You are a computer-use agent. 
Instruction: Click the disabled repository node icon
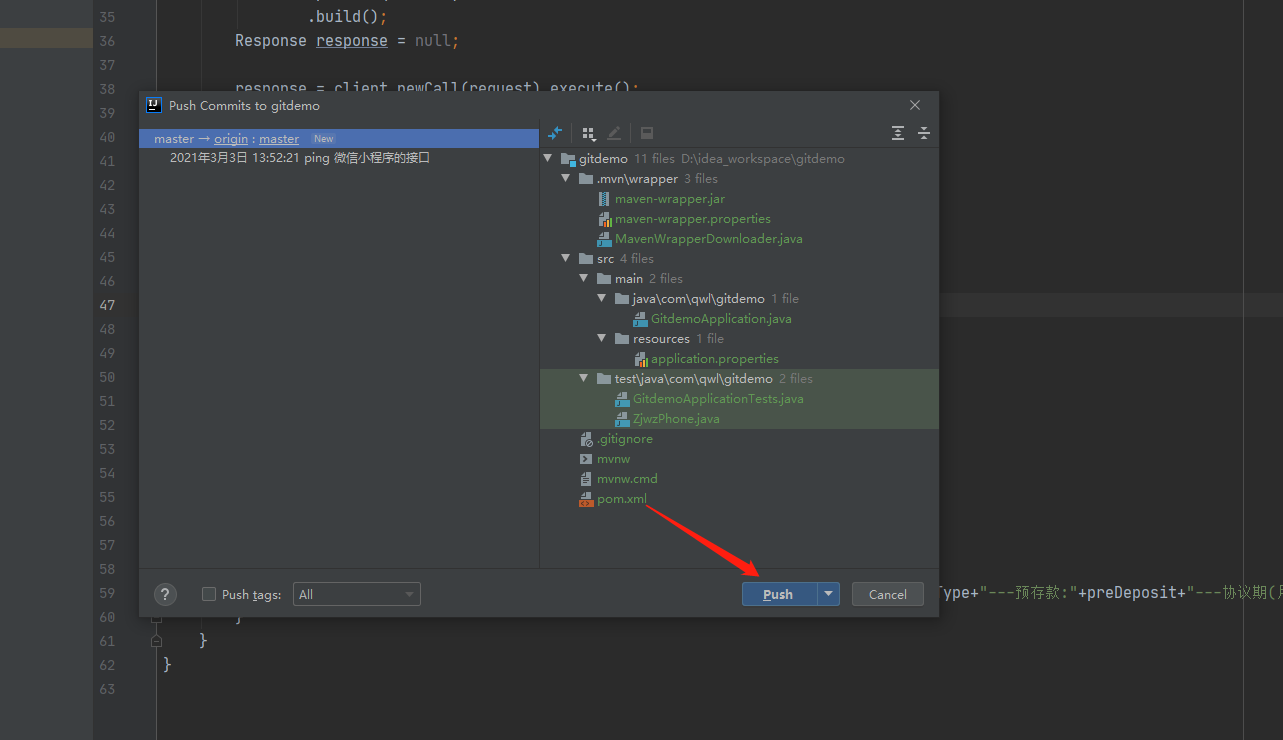click(x=647, y=133)
